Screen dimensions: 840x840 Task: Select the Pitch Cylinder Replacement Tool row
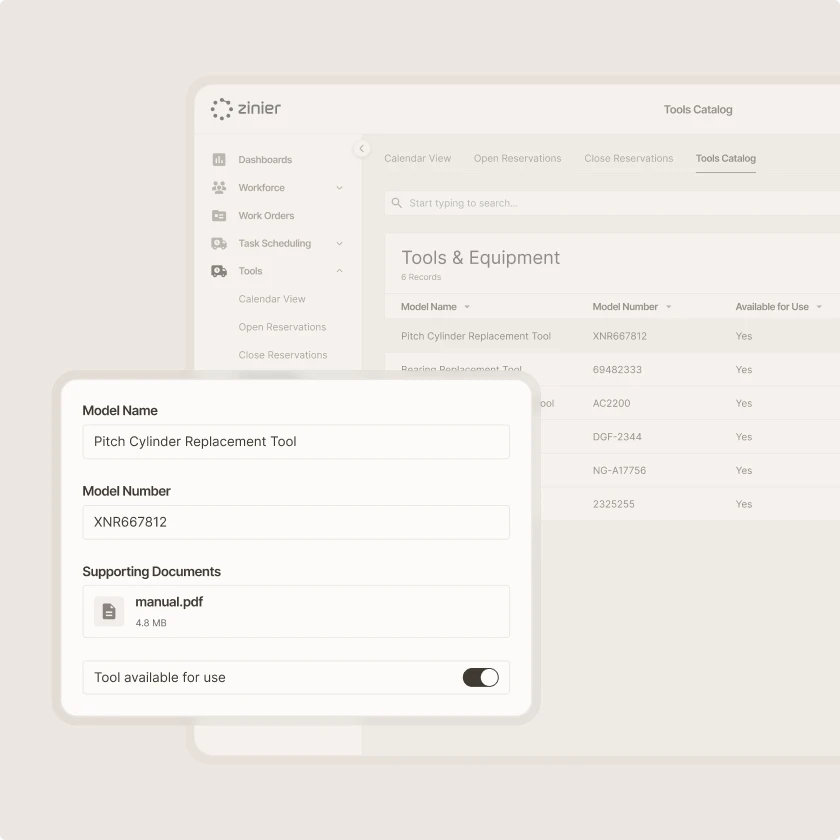pos(612,336)
